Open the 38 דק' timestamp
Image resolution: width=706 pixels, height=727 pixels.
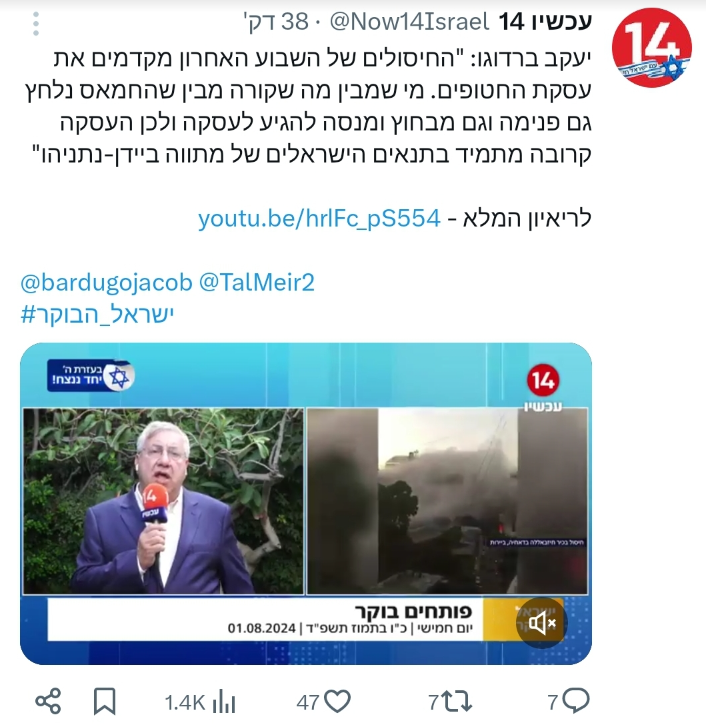[276, 22]
